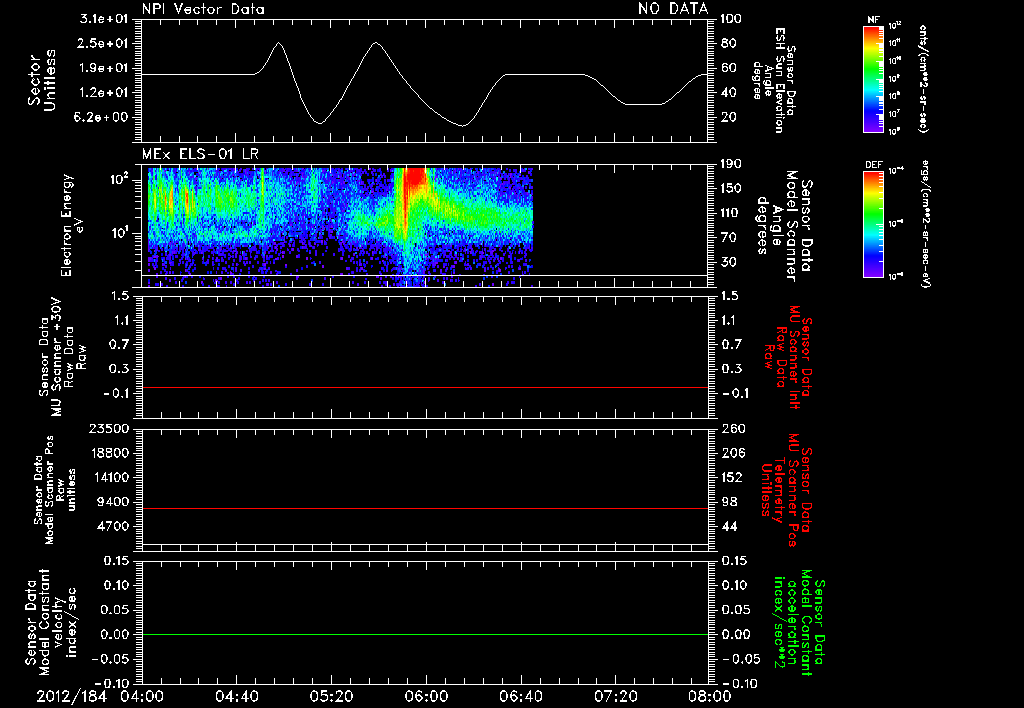Click the "18800" scanner position tick value
Image resolution: width=1024 pixels, height=708 pixels.
(x=109, y=453)
